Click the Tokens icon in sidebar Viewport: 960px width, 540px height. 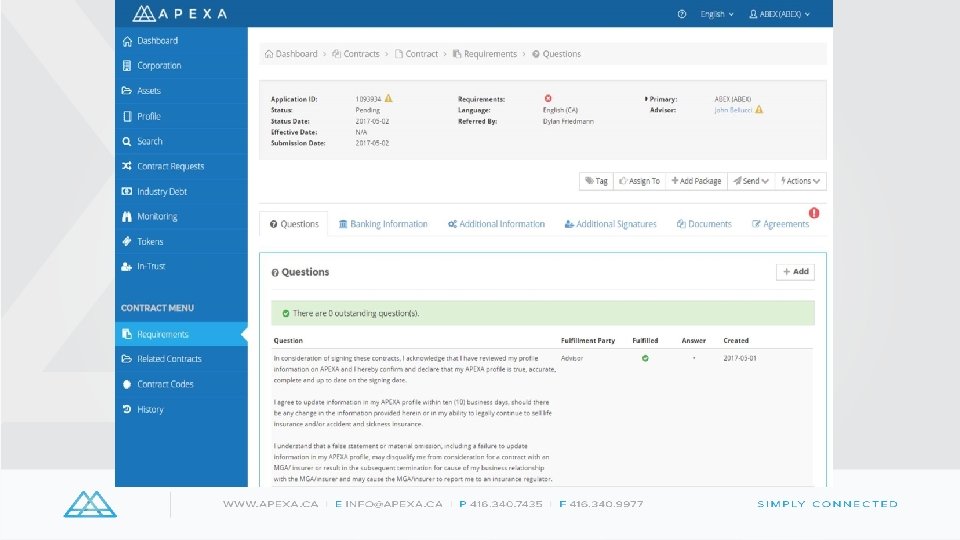coord(127,241)
